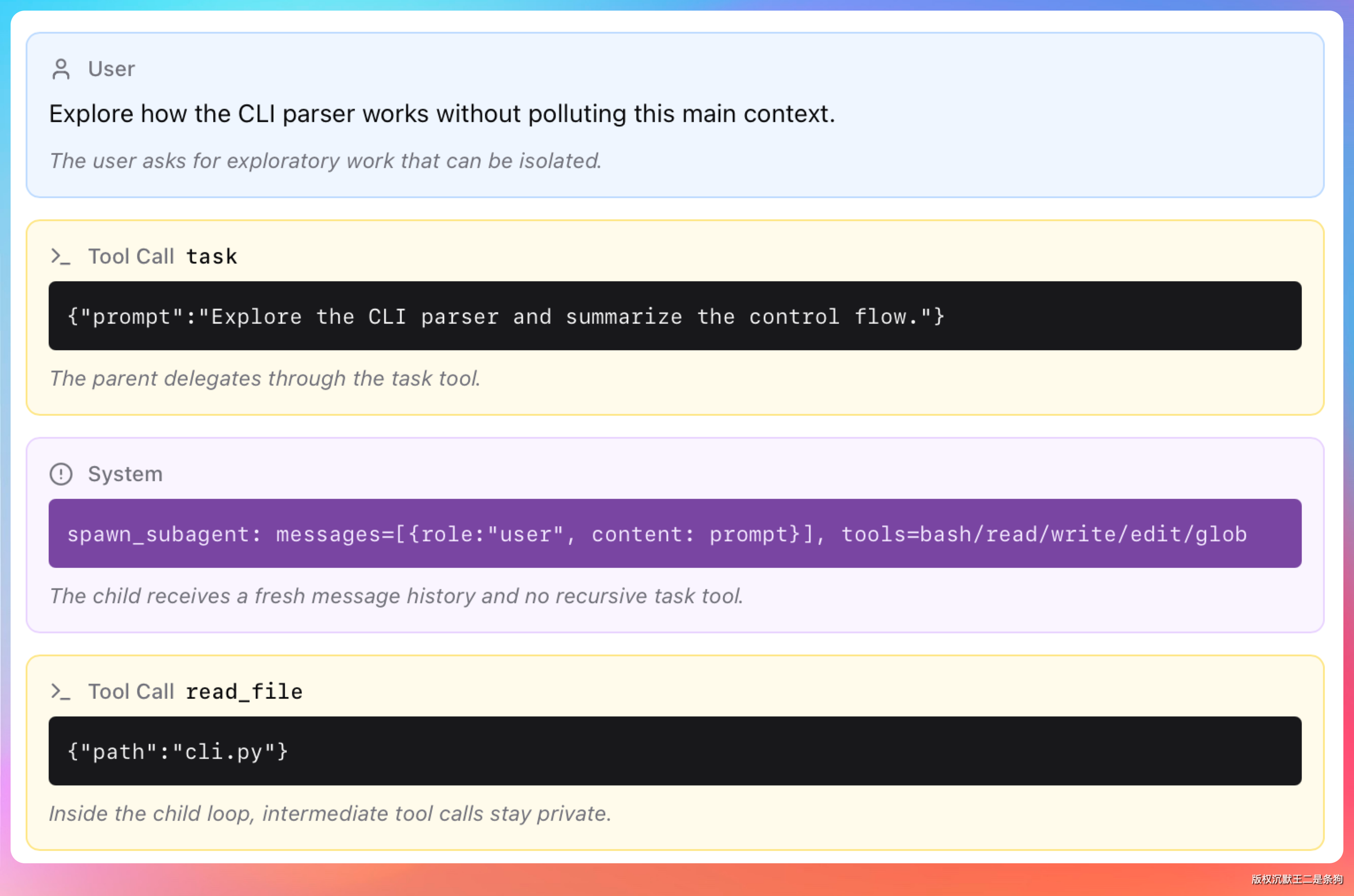Click the Tool Call label above task prompt
Viewport: 1354px width, 896px height.
click(x=131, y=257)
